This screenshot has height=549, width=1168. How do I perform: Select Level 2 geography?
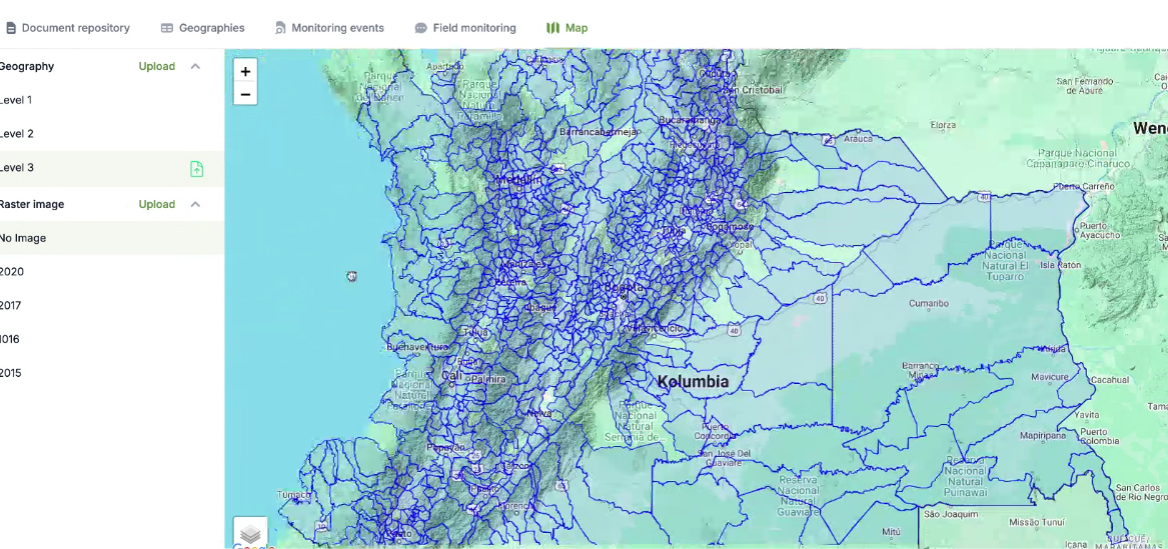coord(17,134)
